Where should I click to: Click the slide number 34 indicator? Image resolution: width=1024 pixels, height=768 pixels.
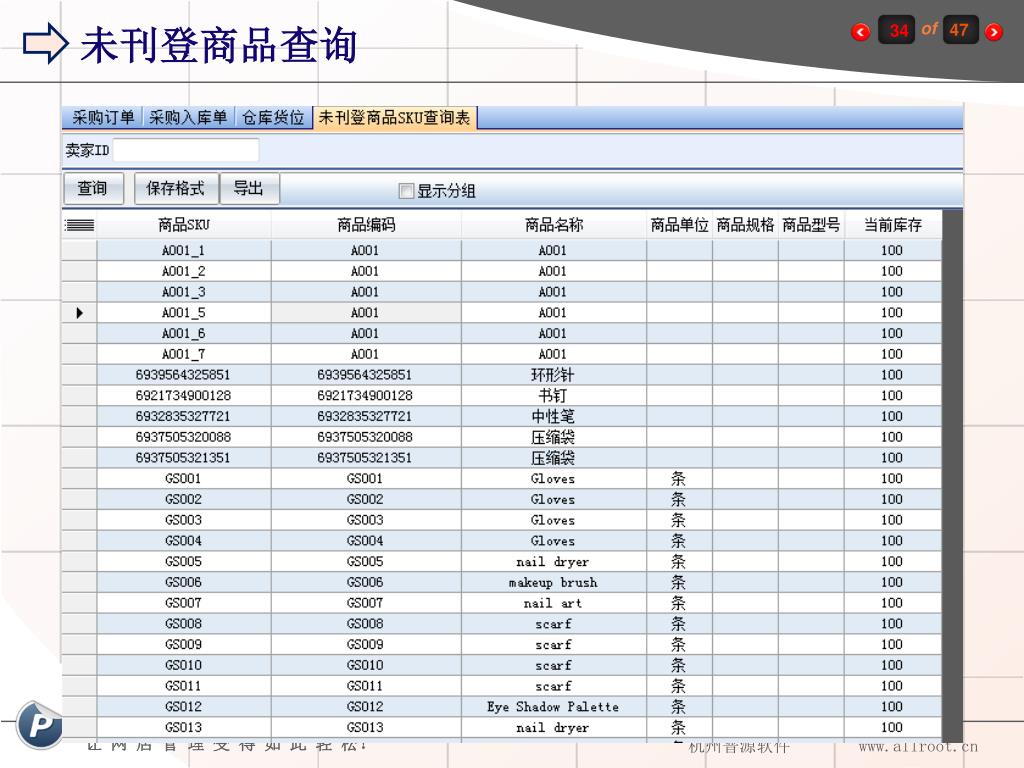pos(897,29)
